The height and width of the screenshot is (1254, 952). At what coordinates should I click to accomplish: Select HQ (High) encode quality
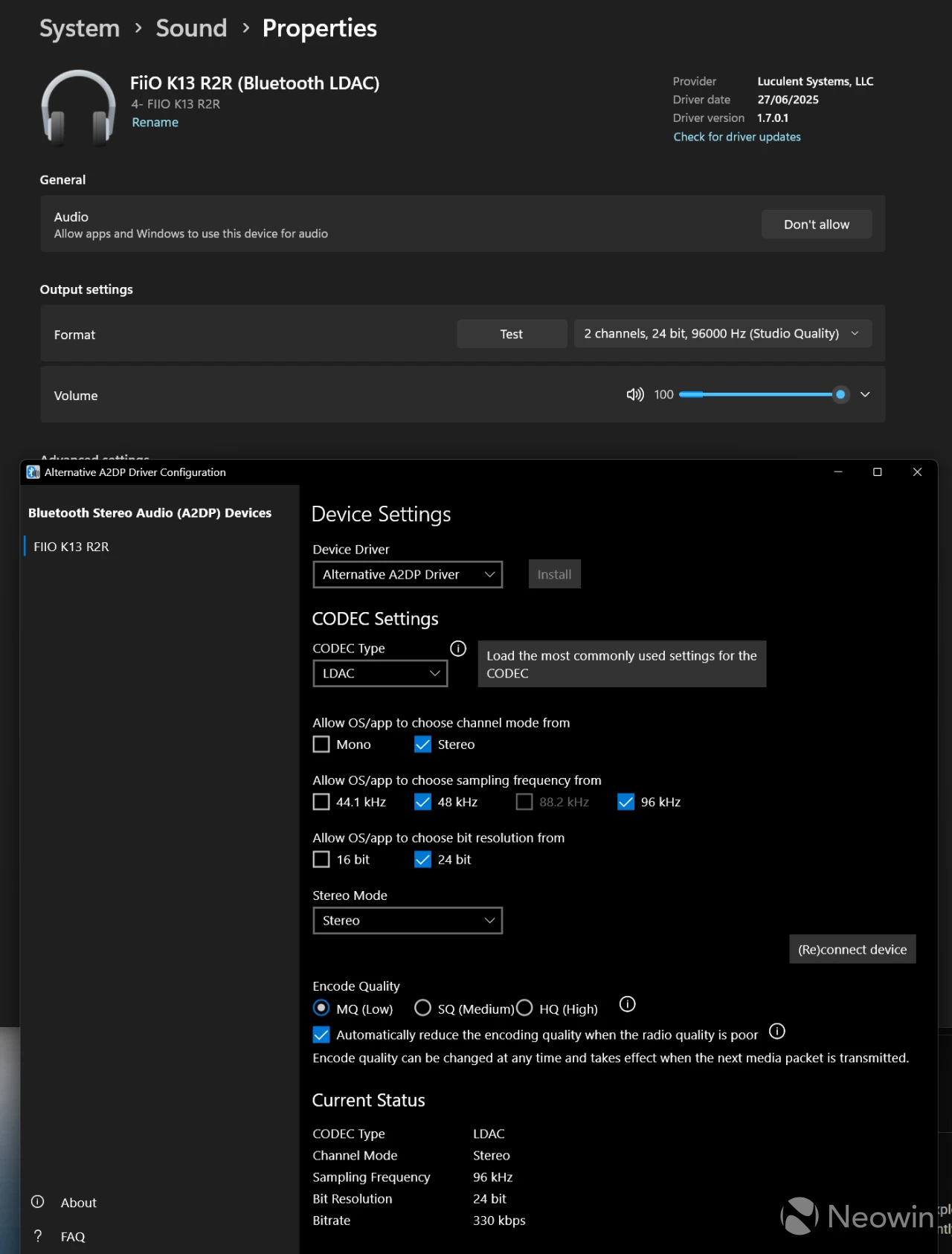point(524,1009)
